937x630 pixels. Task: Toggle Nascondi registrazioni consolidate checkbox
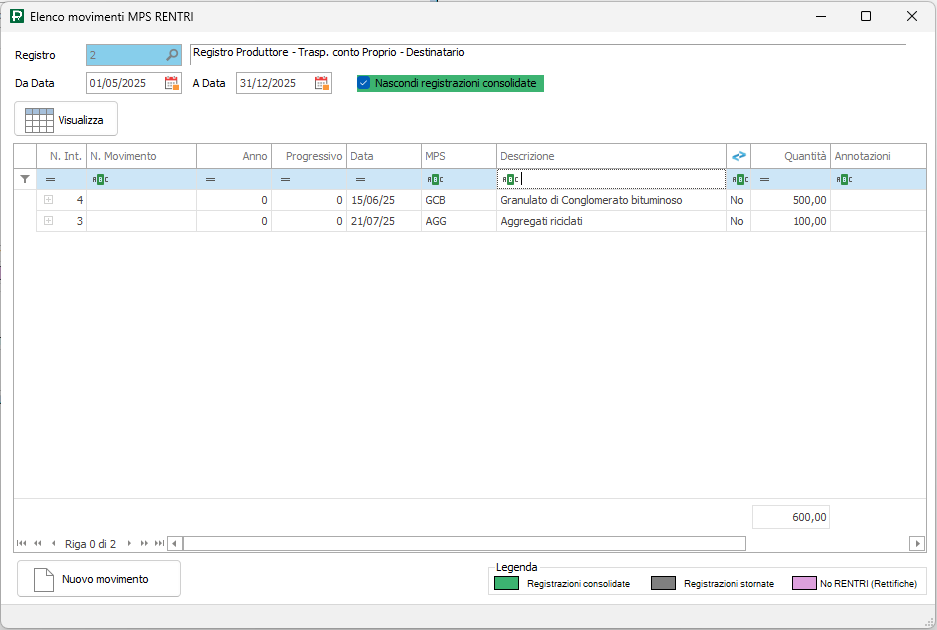pos(364,83)
